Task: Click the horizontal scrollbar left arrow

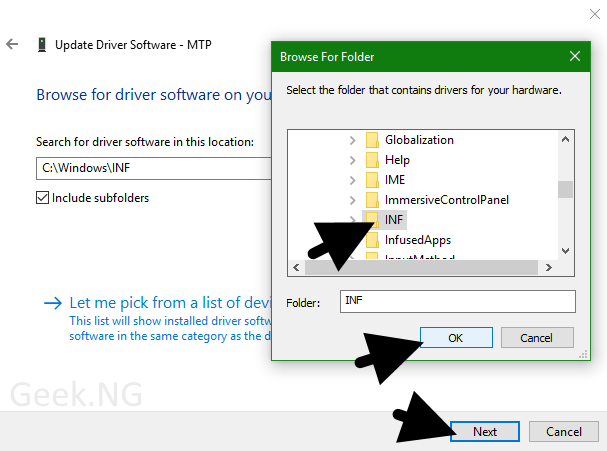Action: point(297,268)
